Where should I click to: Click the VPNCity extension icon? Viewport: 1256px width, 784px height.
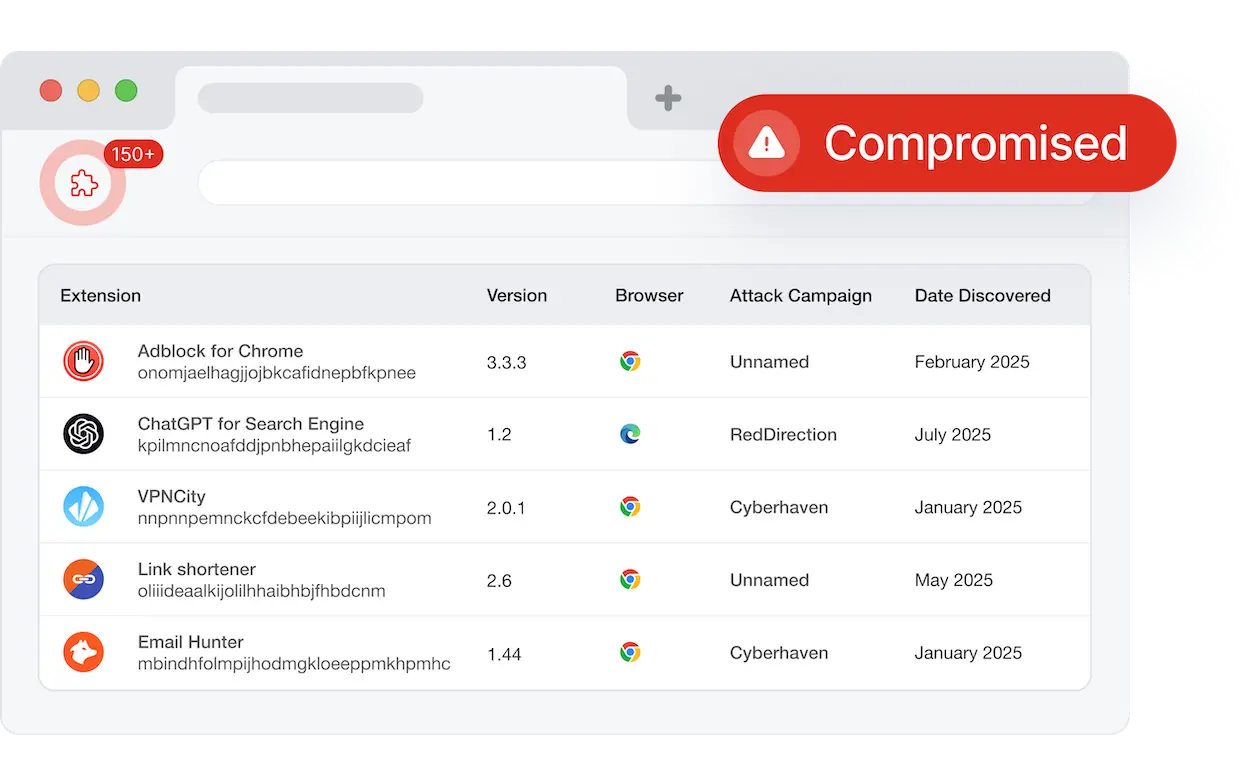(x=83, y=507)
